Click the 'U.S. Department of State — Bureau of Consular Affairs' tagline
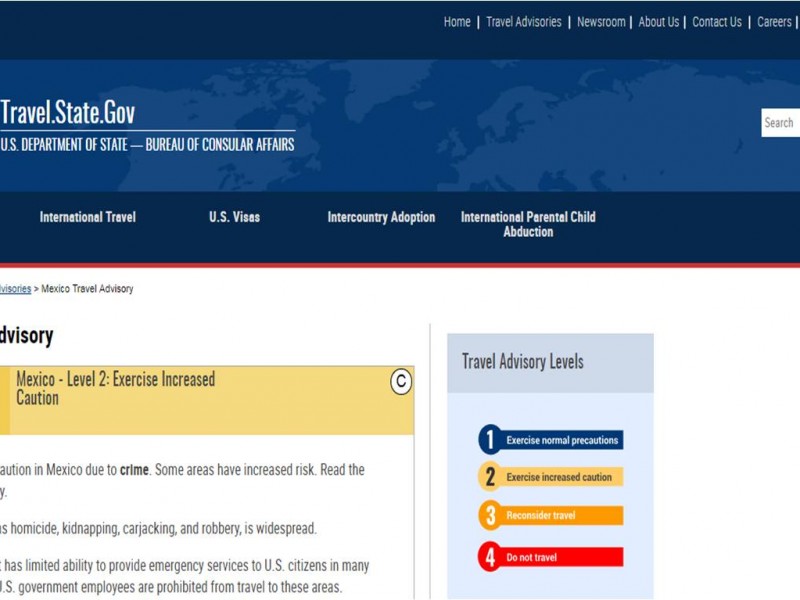The height and width of the screenshot is (600, 800). (147, 144)
